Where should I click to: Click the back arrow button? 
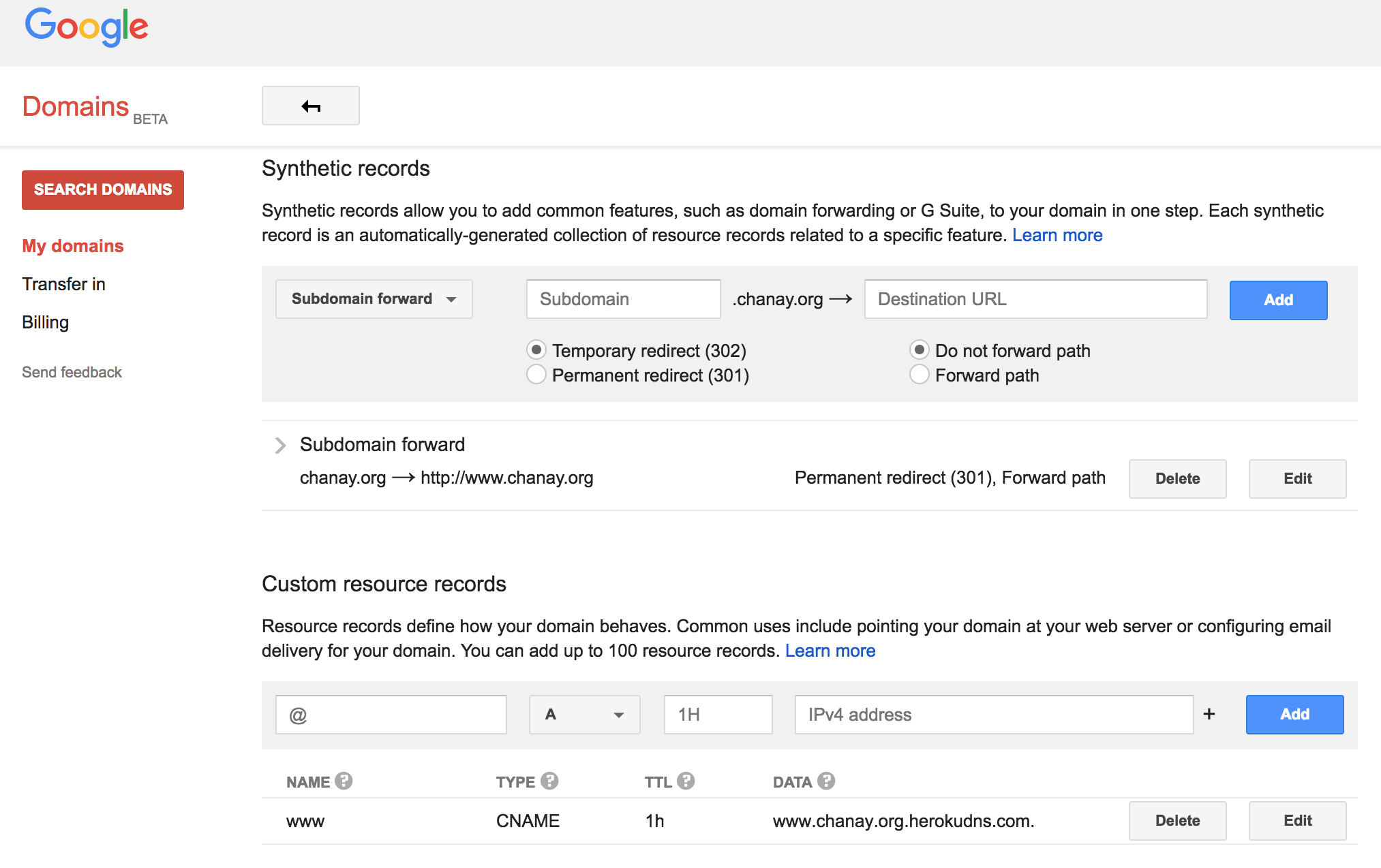click(310, 106)
